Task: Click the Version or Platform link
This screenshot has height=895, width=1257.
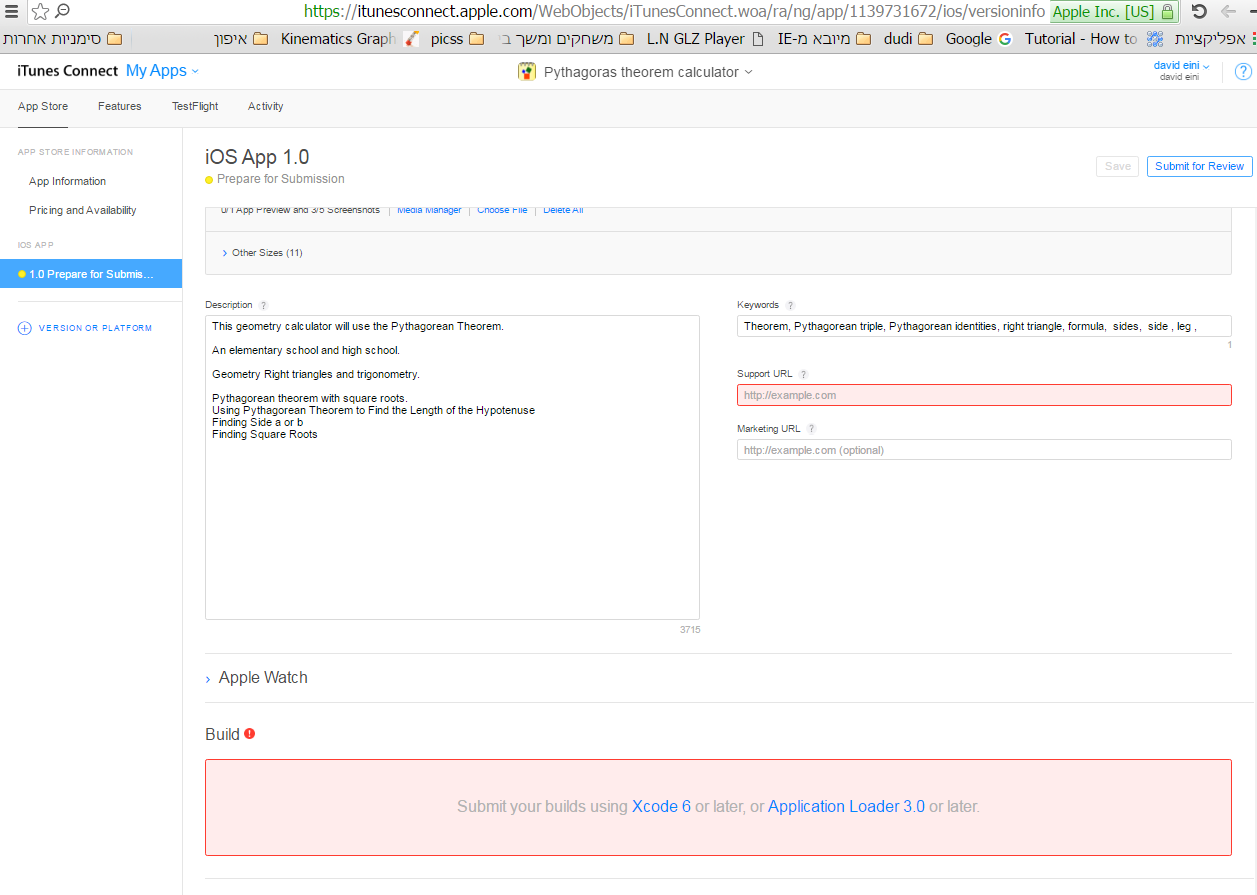Action: (x=95, y=328)
